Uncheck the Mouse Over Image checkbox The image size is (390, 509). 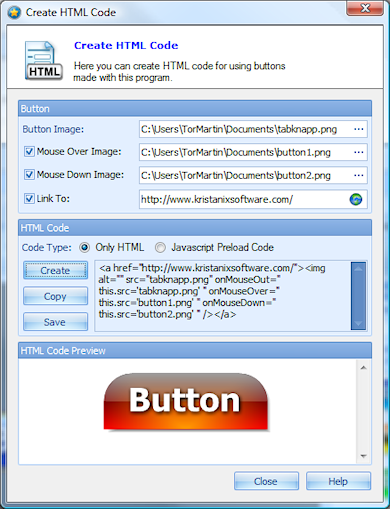29,152
